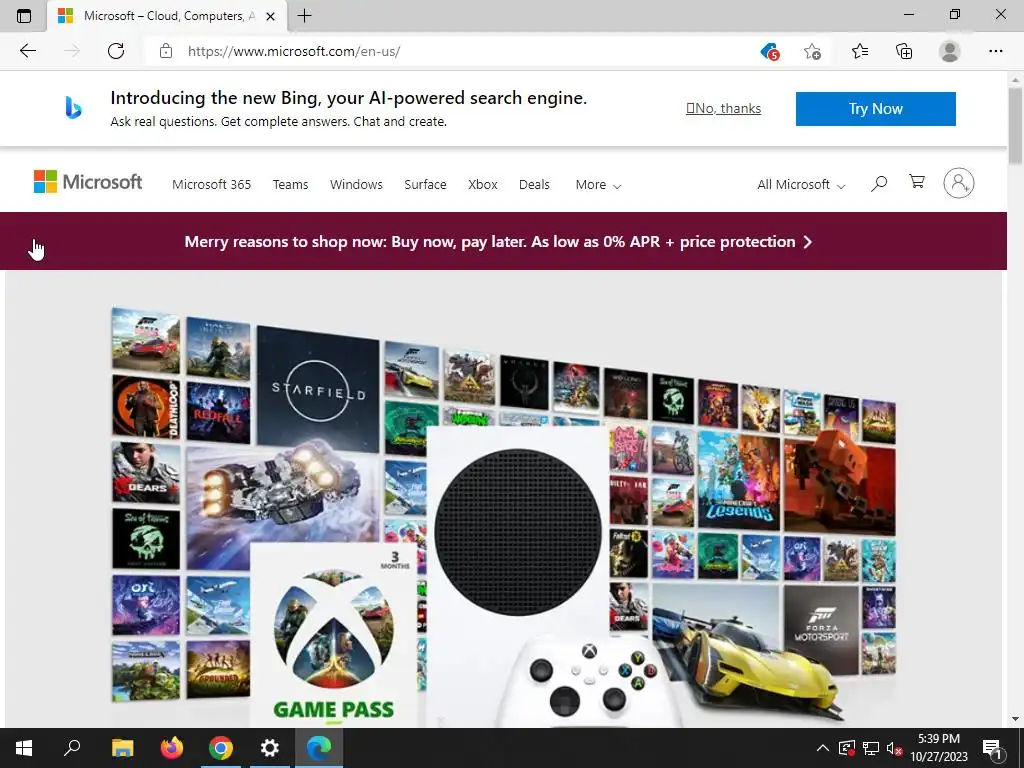Click the Starfield game tile
Screen dimensions: 1024x768
click(x=318, y=387)
